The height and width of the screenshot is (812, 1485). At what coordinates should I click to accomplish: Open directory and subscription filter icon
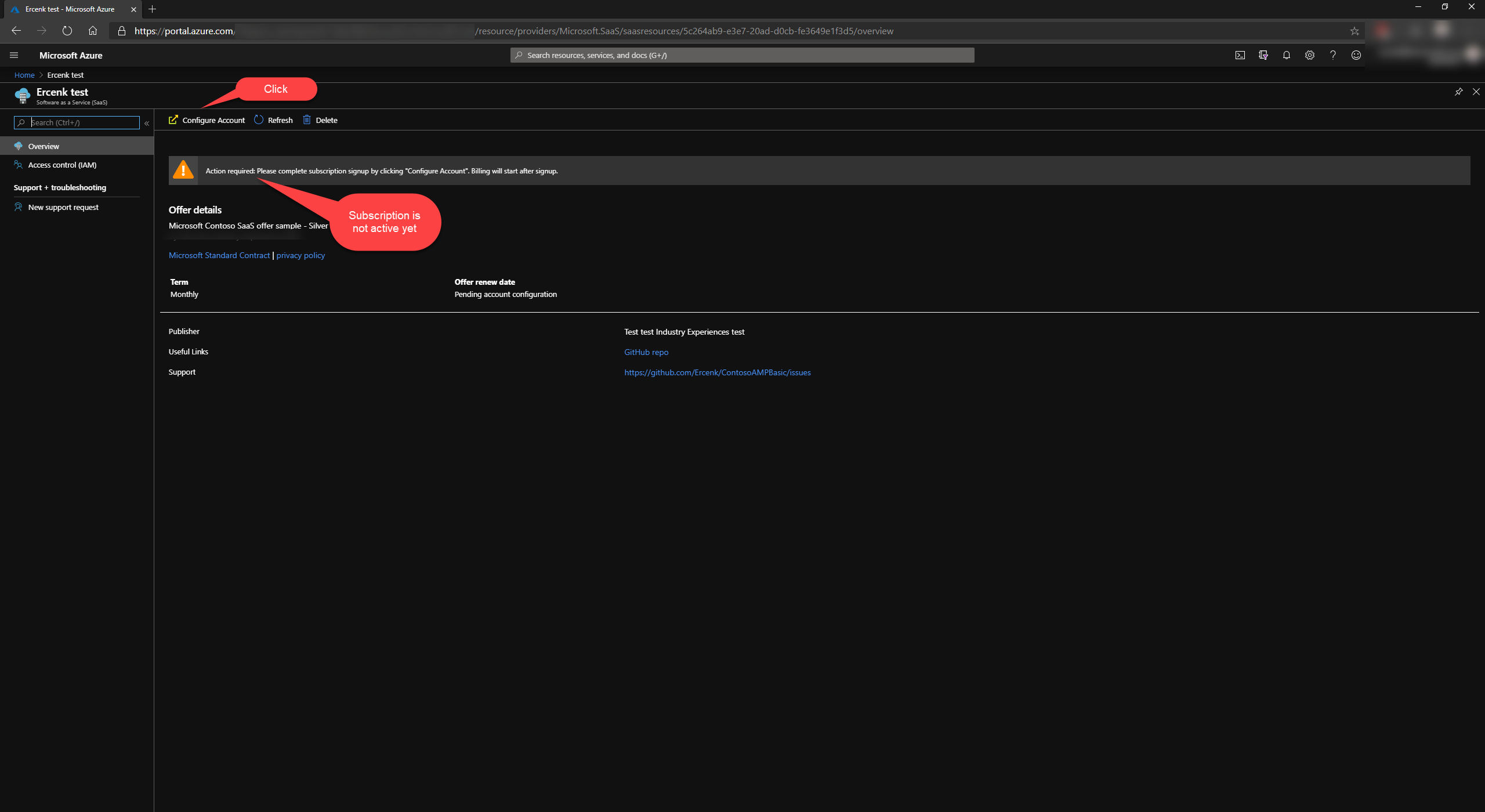pyautogui.click(x=1263, y=55)
